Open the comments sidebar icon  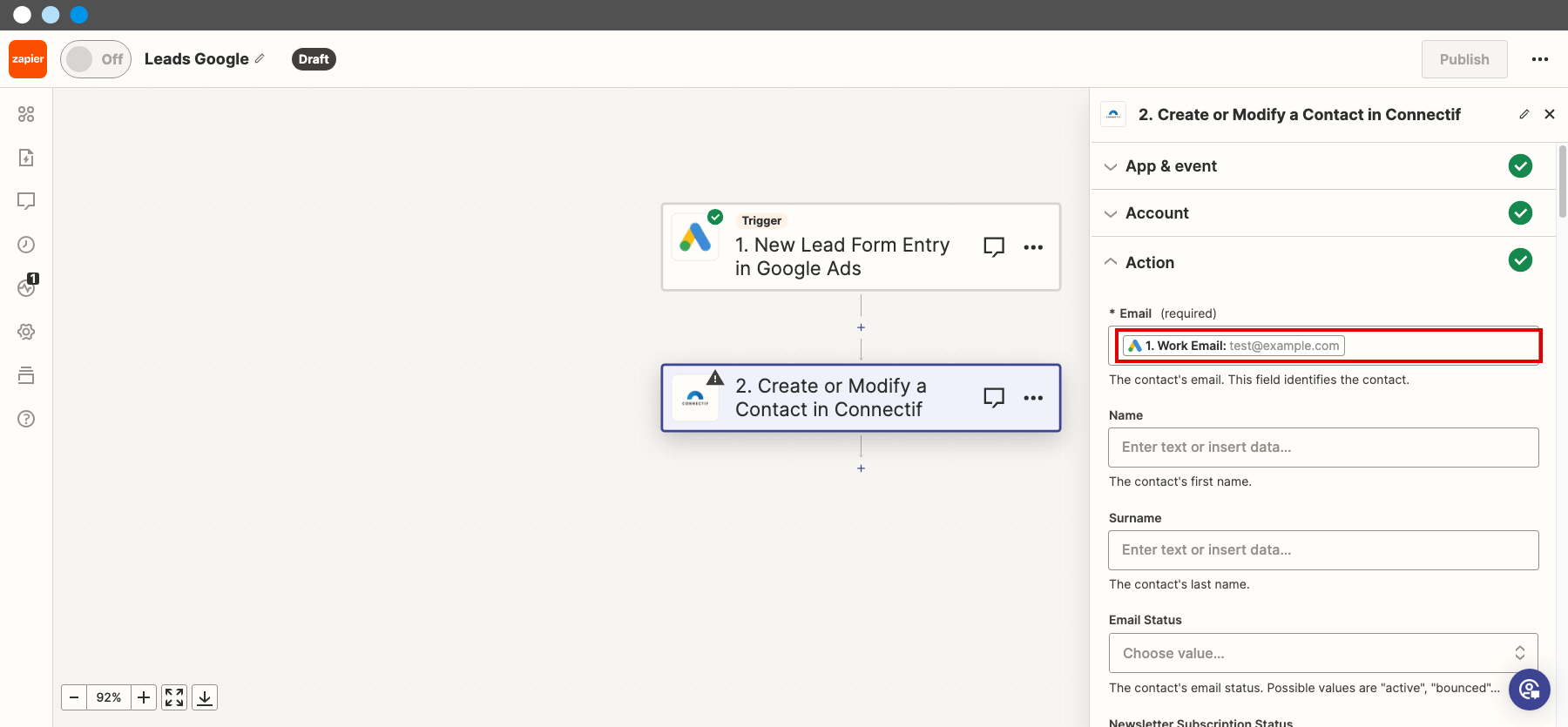pos(26,201)
